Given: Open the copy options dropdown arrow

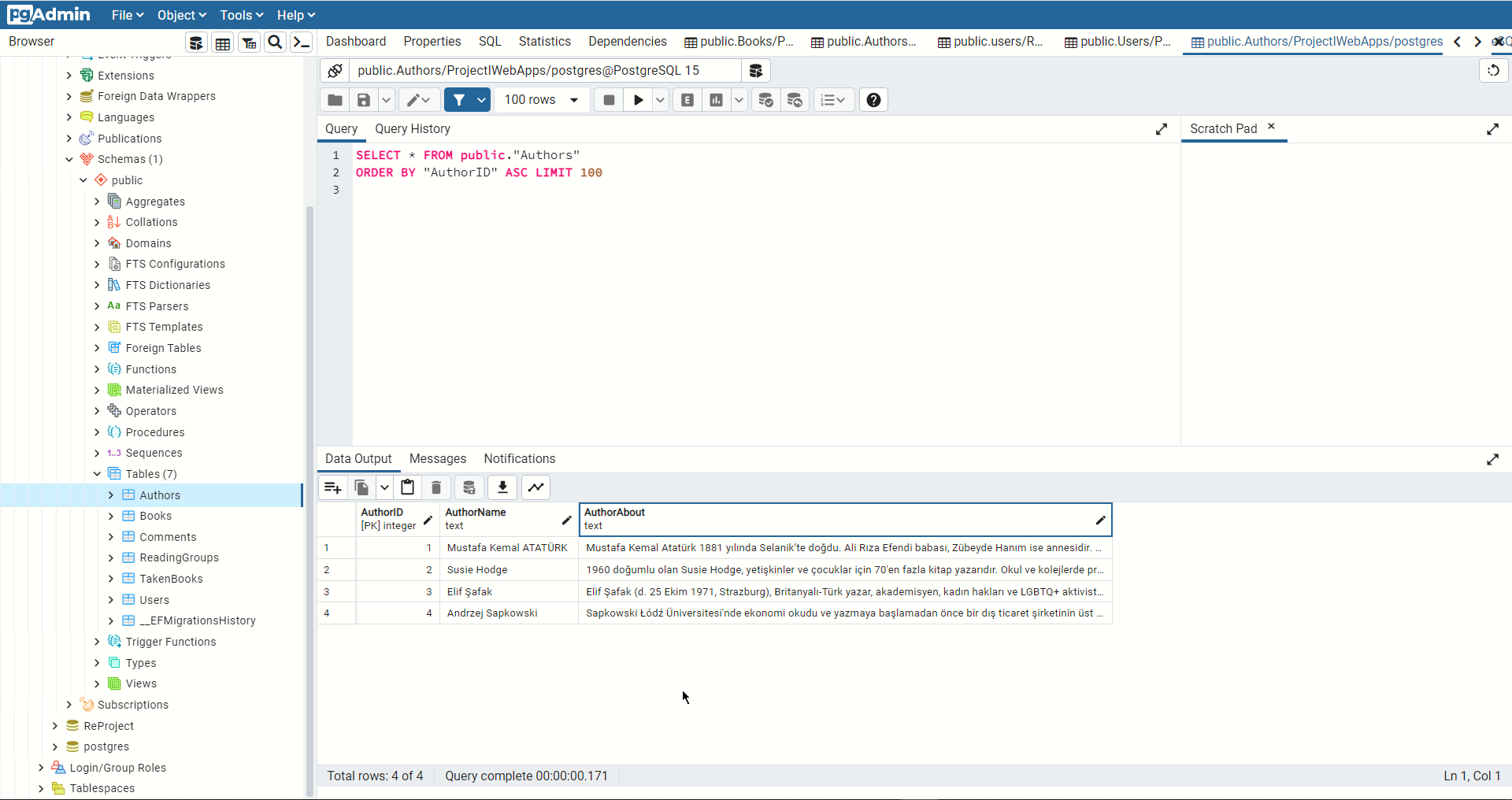Looking at the screenshot, I should (384, 487).
